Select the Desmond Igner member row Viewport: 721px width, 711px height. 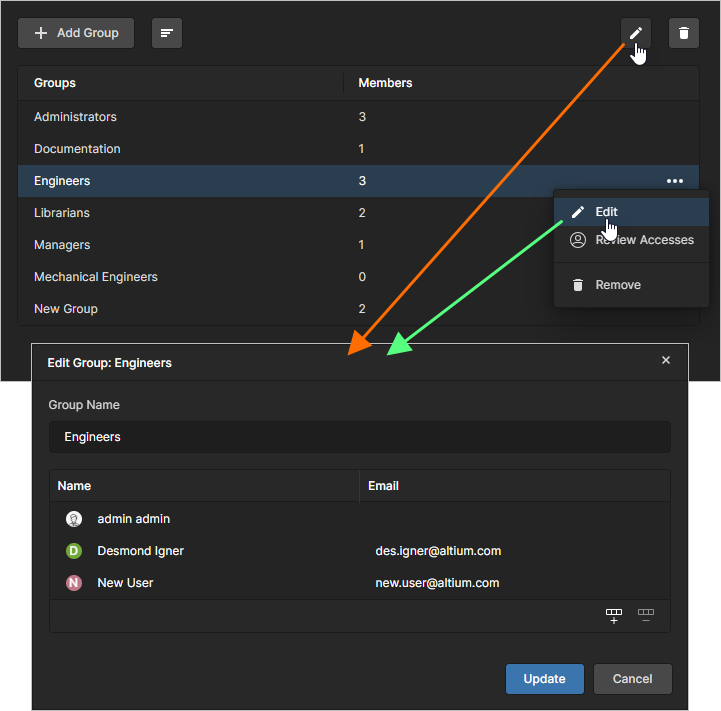tap(360, 551)
